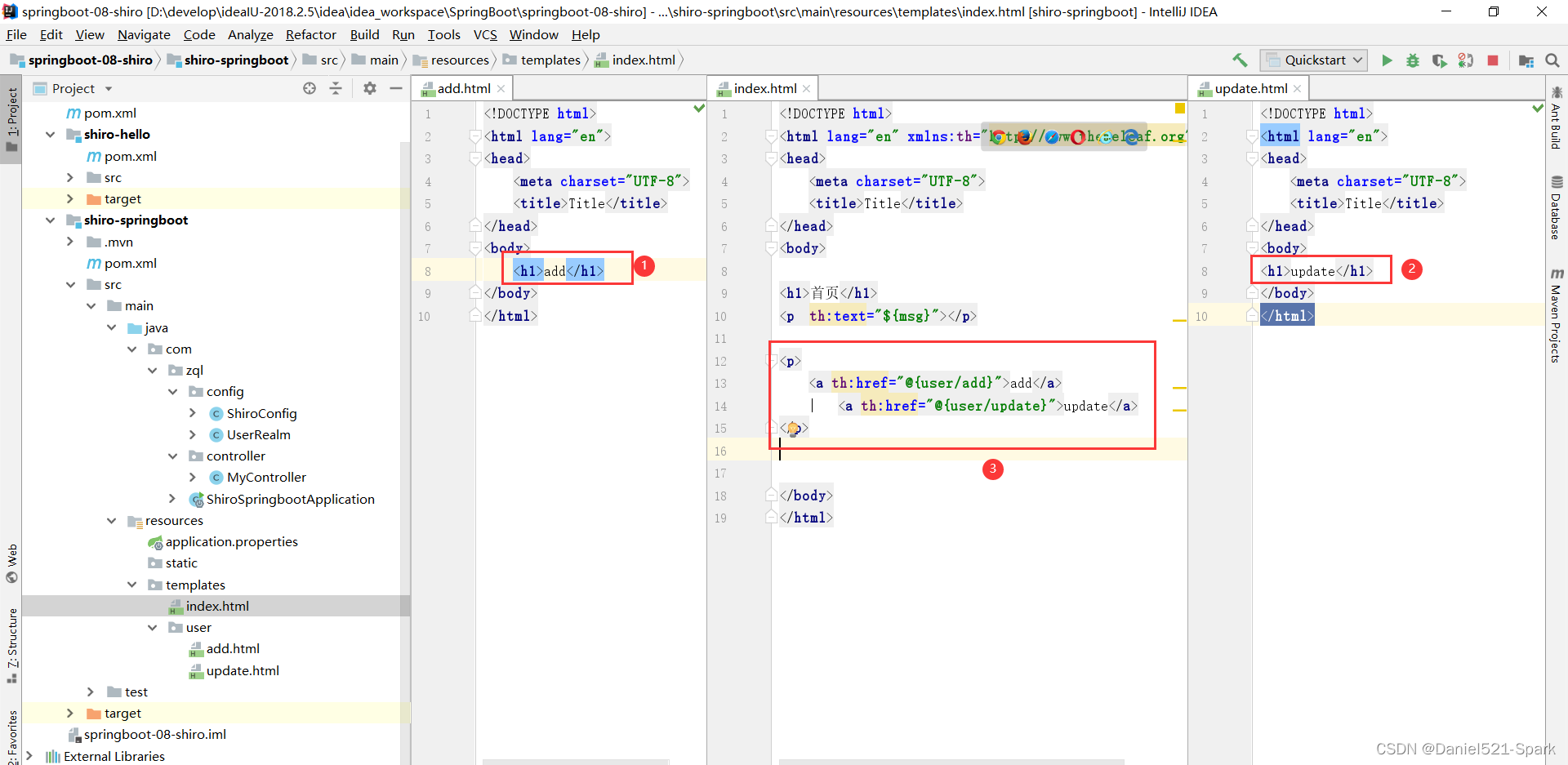Click scroll-from-source target icon in Project panel
1568x765 pixels.
pyautogui.click(x=310, y=88)
